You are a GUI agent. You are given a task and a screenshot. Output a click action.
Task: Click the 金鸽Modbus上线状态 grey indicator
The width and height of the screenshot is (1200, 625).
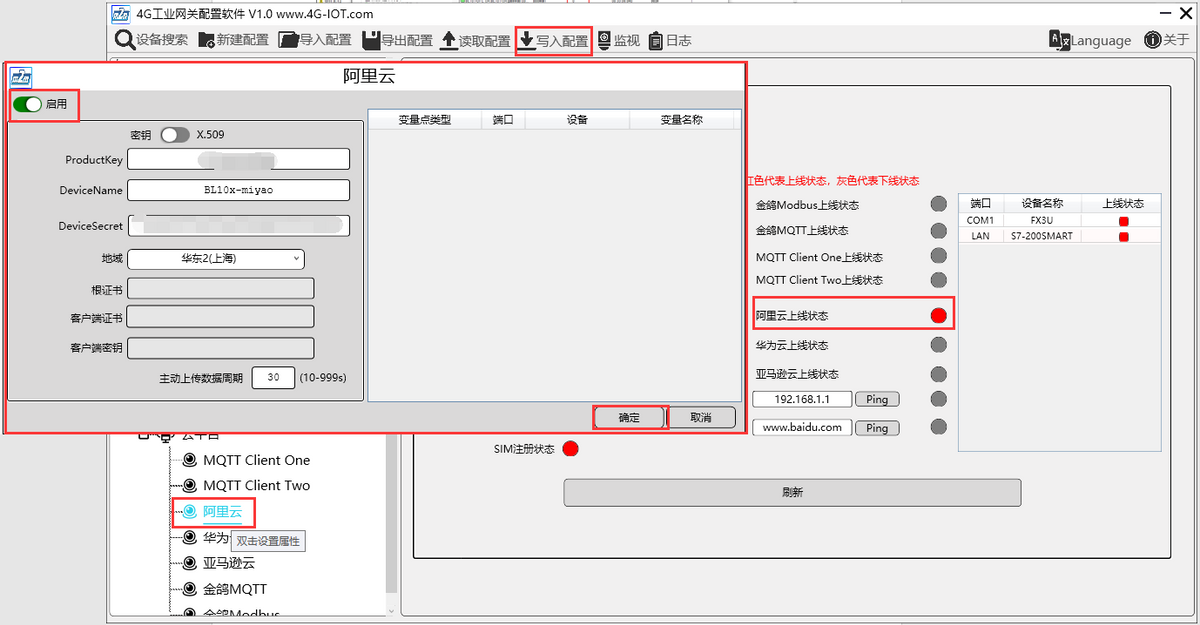click(938, 205)
